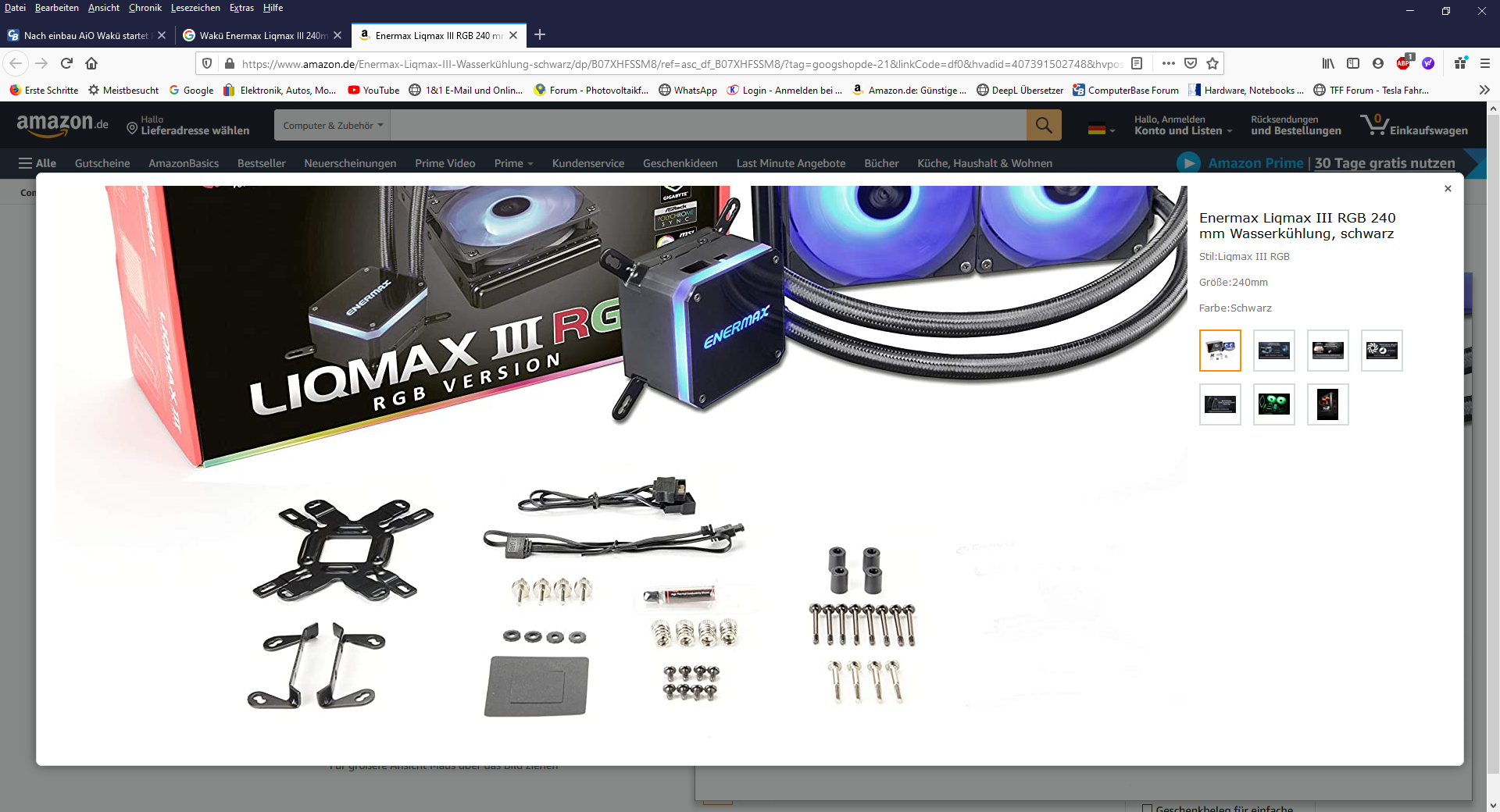1500x812 pixels.
Task: Open the Hilfe menu
Action: click(x=273, y=8)
